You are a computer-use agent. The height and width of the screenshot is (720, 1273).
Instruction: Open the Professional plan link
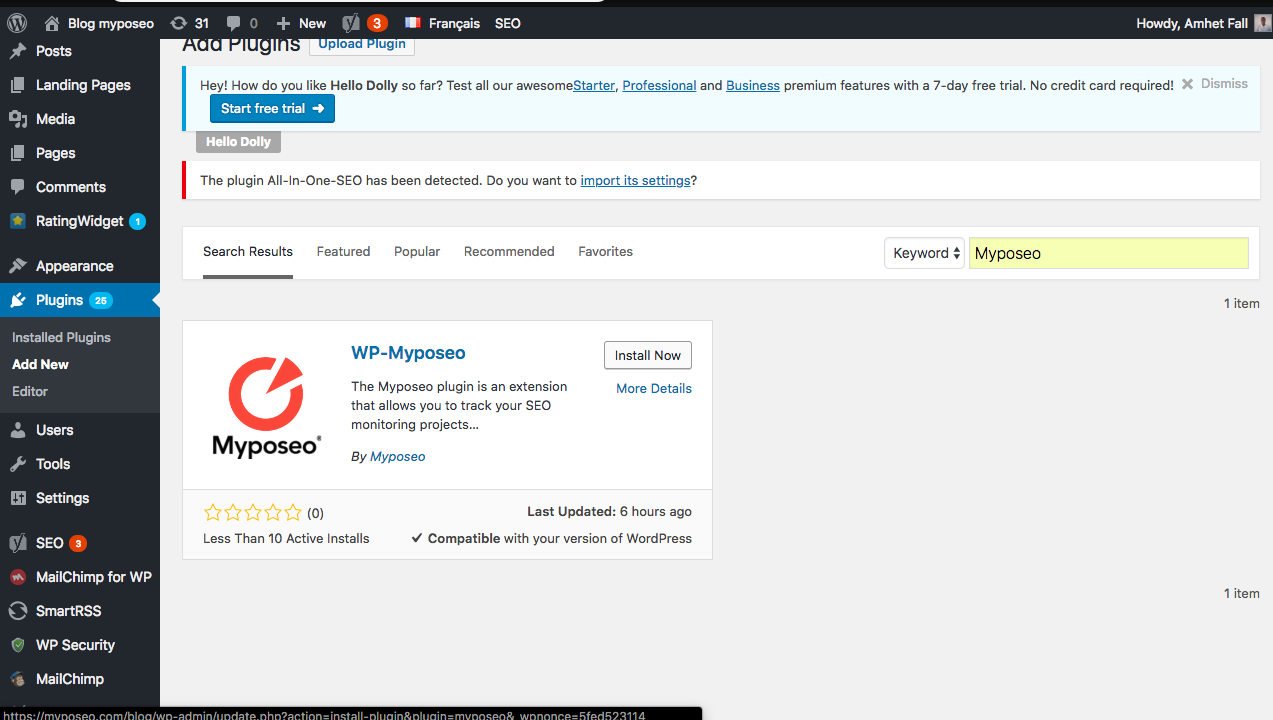point(659,86)
